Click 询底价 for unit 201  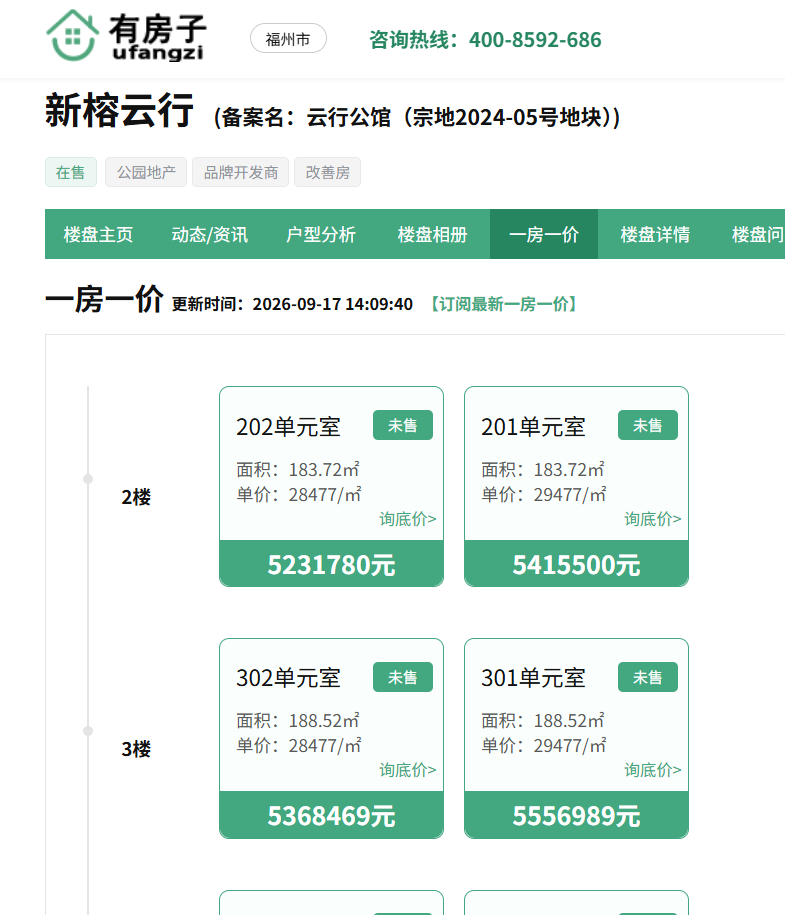click(653, 519)
